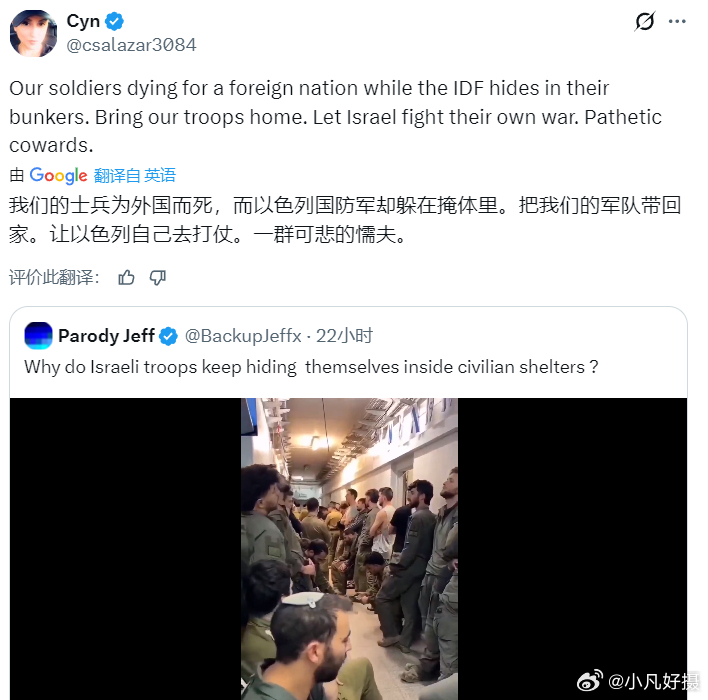Open Parody Jeff's blue avatar
Viewport: 708px width, 700px height.
(38, 336)
